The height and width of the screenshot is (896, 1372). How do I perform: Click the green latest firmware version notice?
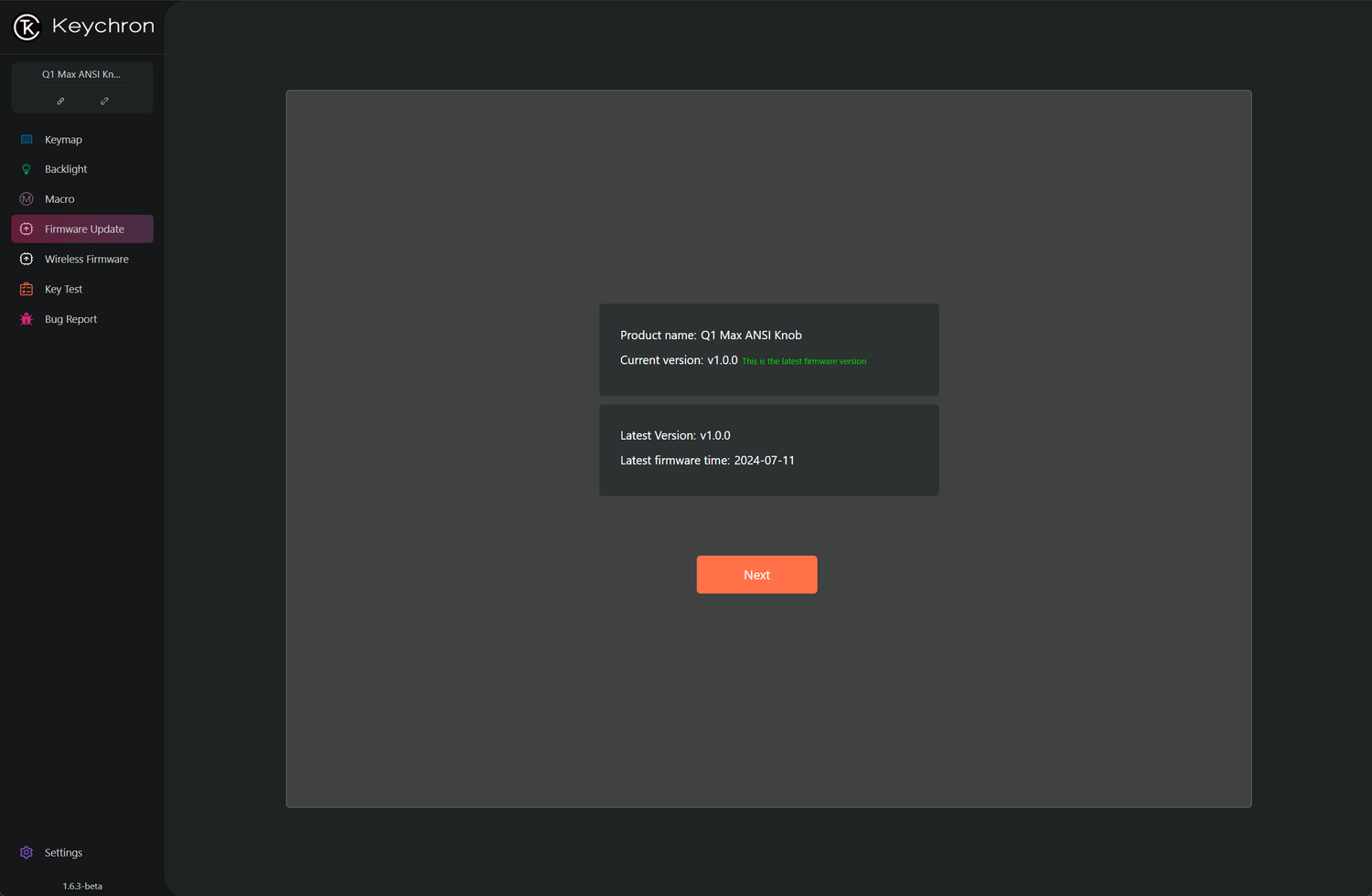click(x=804, y=362)
